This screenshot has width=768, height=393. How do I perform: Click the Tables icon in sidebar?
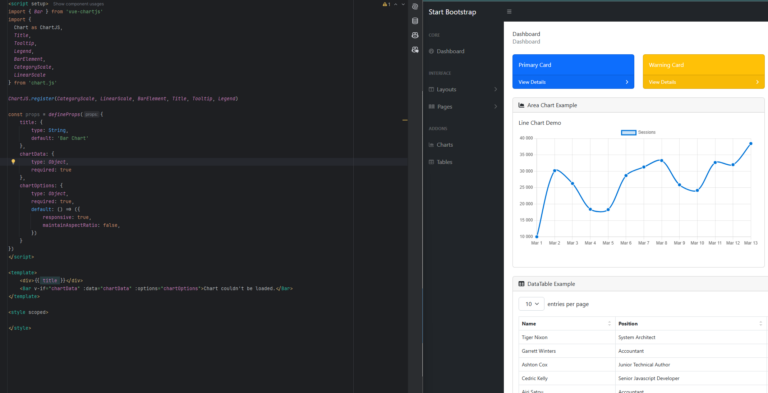[x=431, y=162]
